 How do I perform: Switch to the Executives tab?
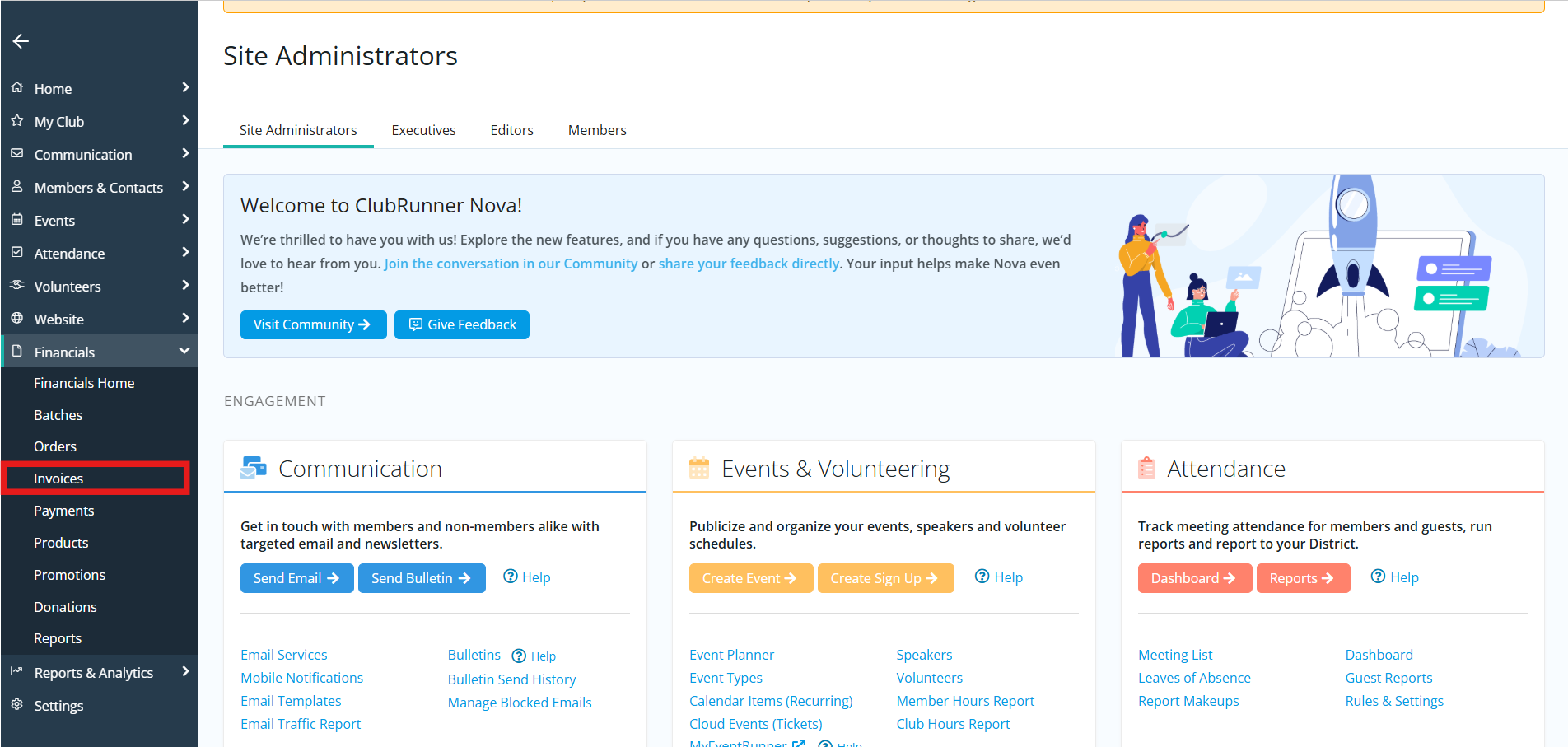click(x=423, y=130)
